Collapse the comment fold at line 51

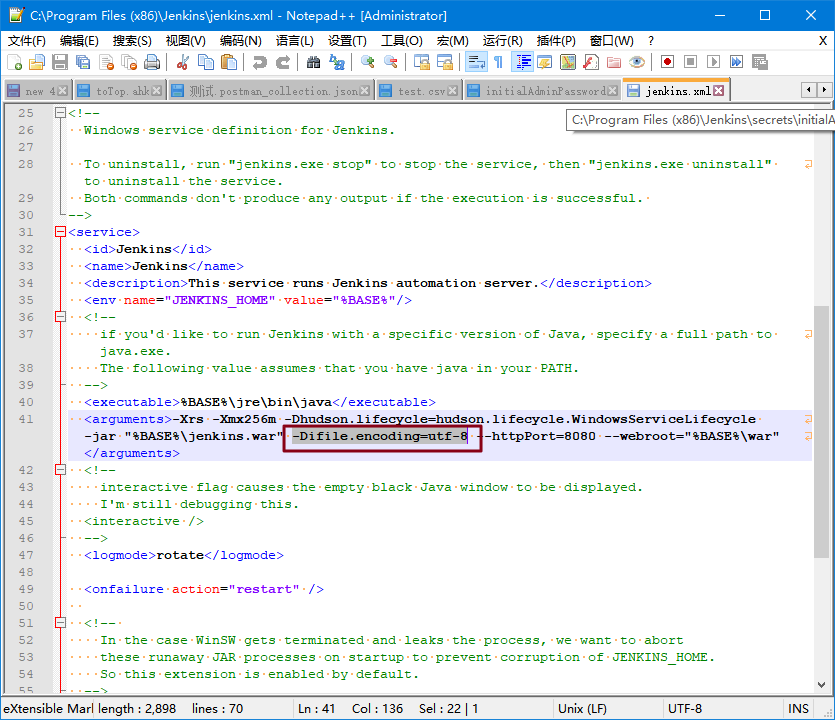tap(60, 623)
